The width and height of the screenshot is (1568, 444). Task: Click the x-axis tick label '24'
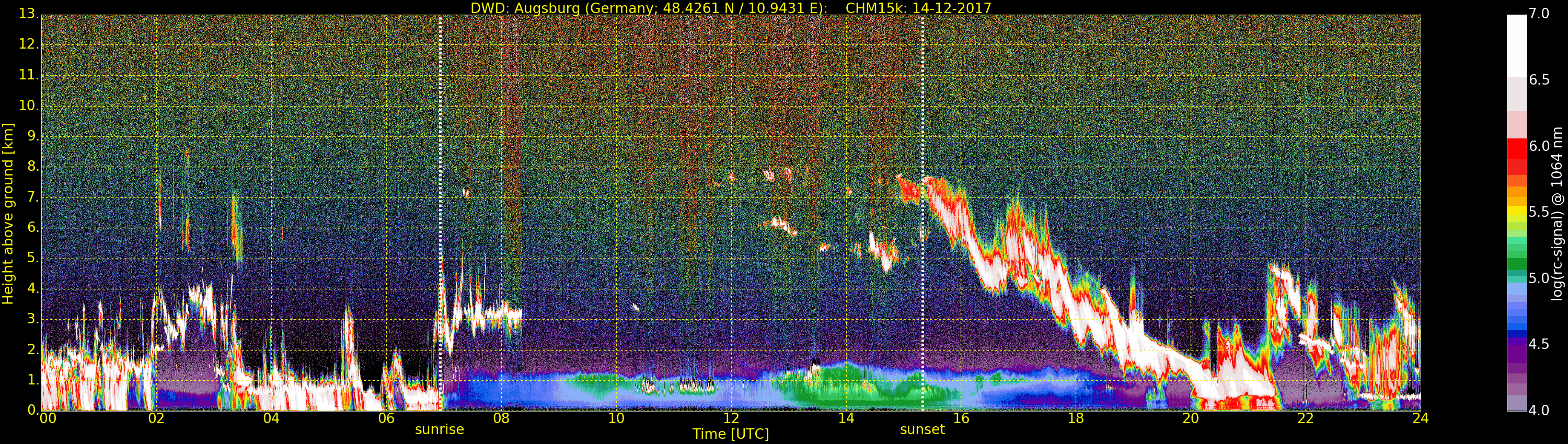(x=1421, y=418)
